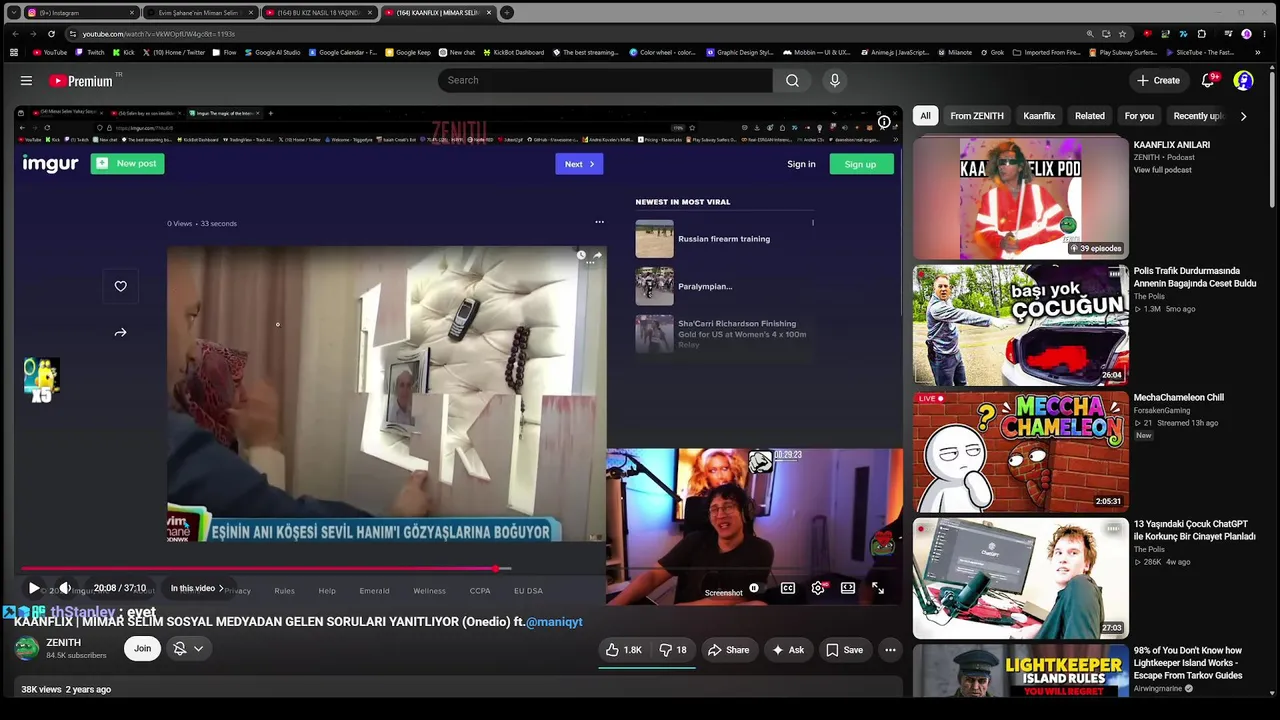Viewport: 1280px width, 720px height.
Task: Like the video with 1.8K likes
Action: tap(623, 650)
